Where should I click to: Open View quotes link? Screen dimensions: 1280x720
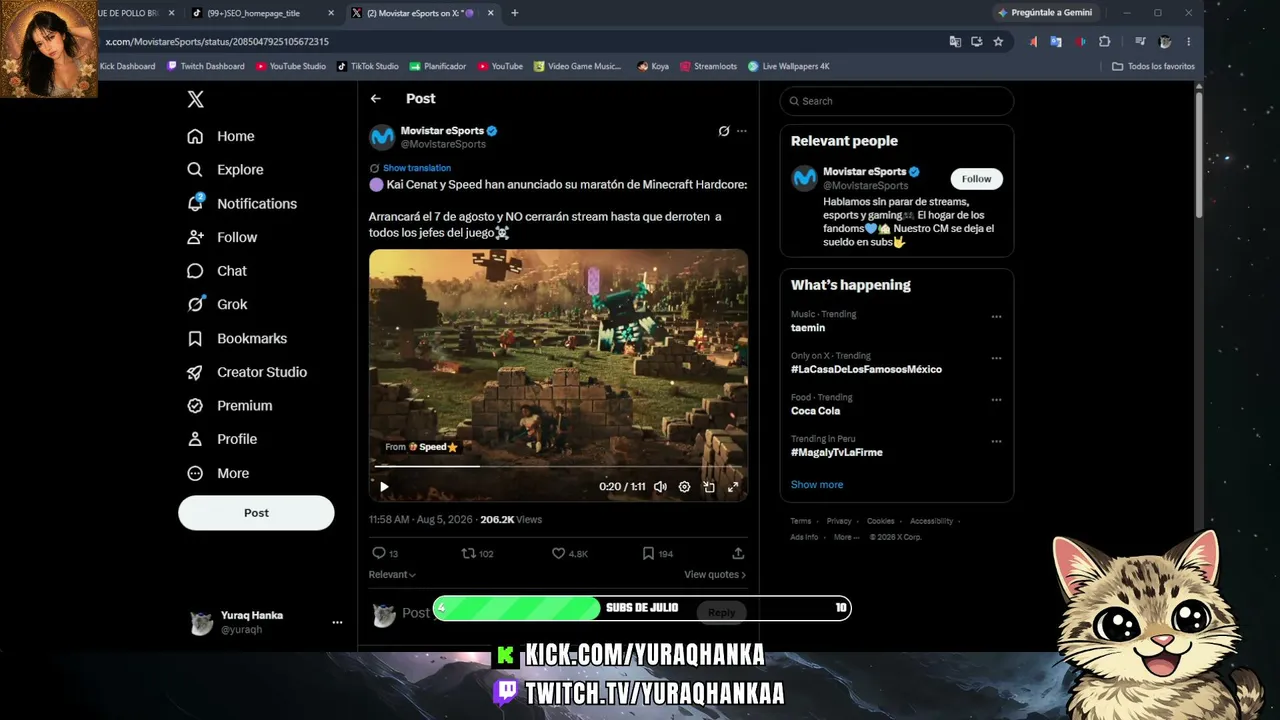click(715, 575)
